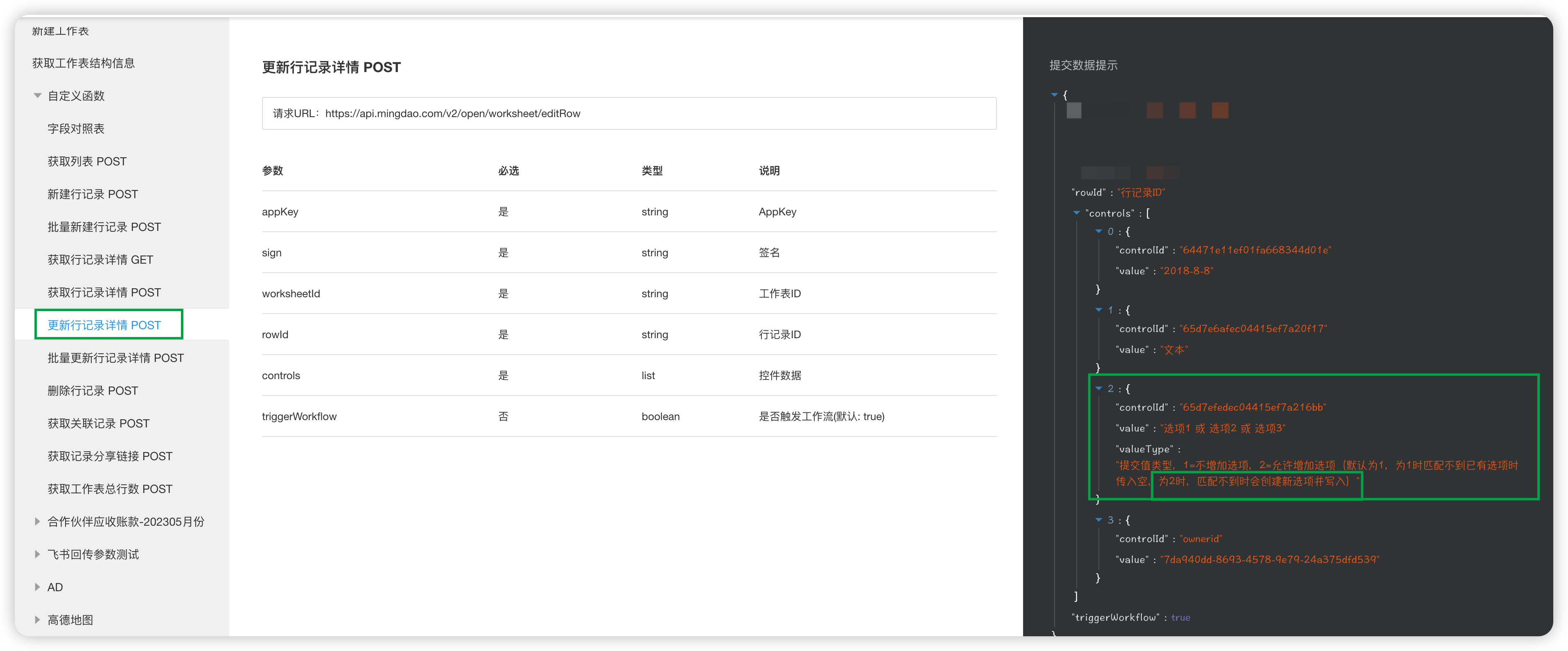Image resolution: width=1568 pixels, height=651 pixels.
Task: Go to 获取工作表结构信息 page
Action: [x=84, y=63]
